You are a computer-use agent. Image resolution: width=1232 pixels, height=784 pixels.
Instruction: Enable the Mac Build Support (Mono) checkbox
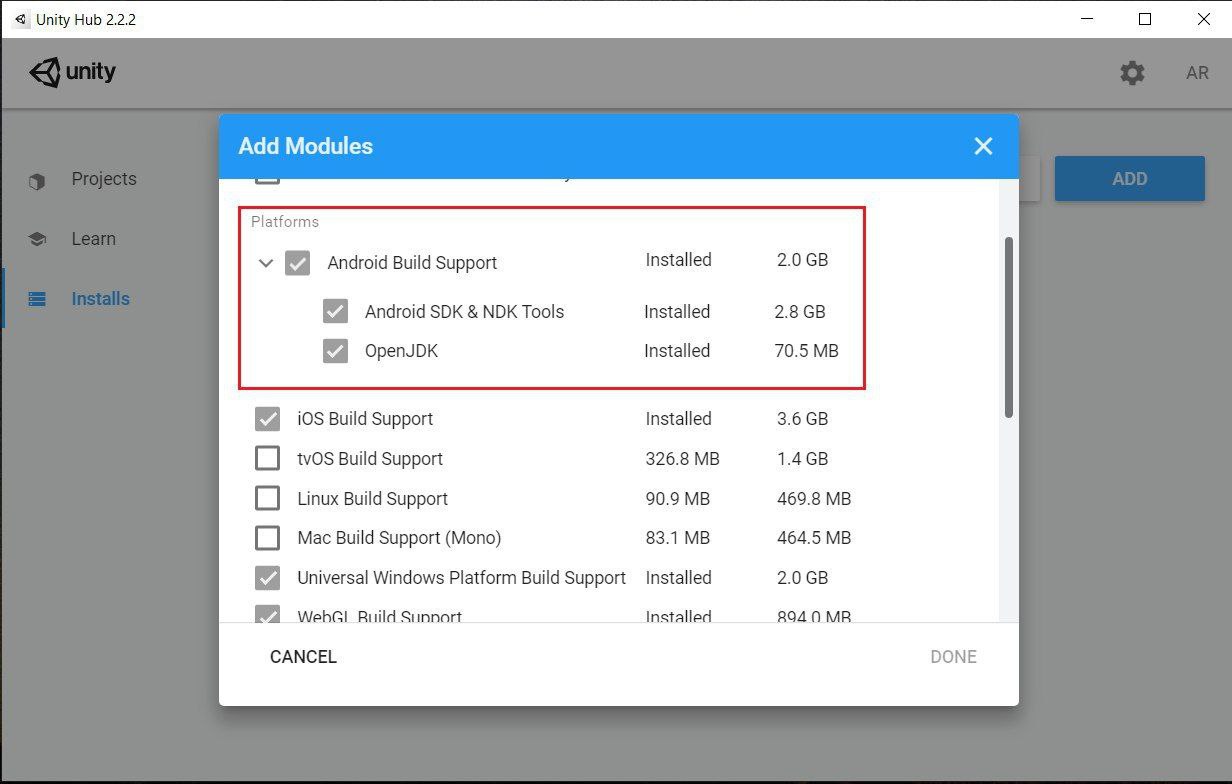click(267, 538)
